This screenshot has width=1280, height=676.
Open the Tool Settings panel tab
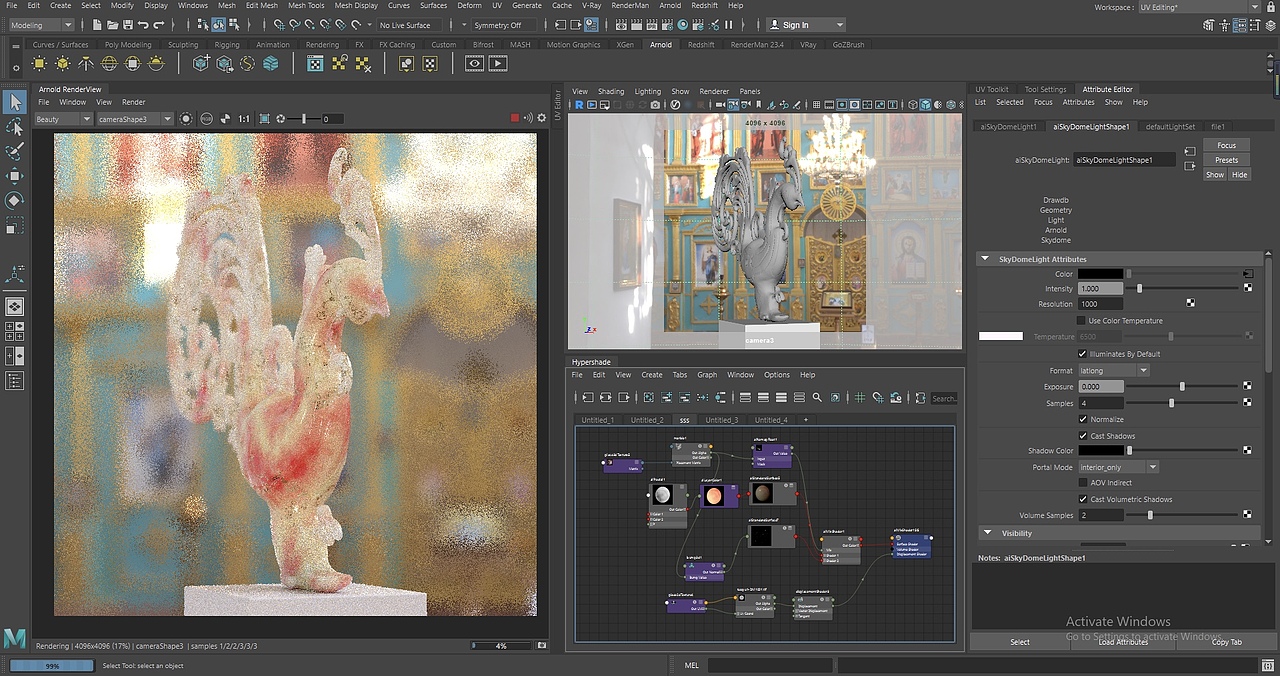tap(1045, 89)
